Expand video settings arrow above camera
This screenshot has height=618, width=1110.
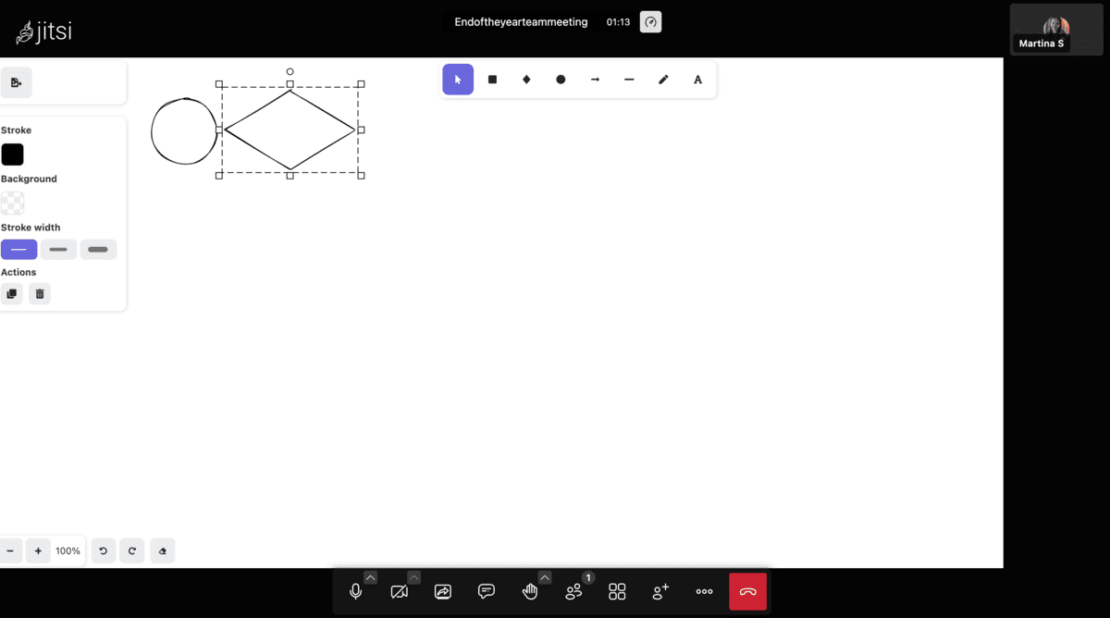[x=414, y=577]
